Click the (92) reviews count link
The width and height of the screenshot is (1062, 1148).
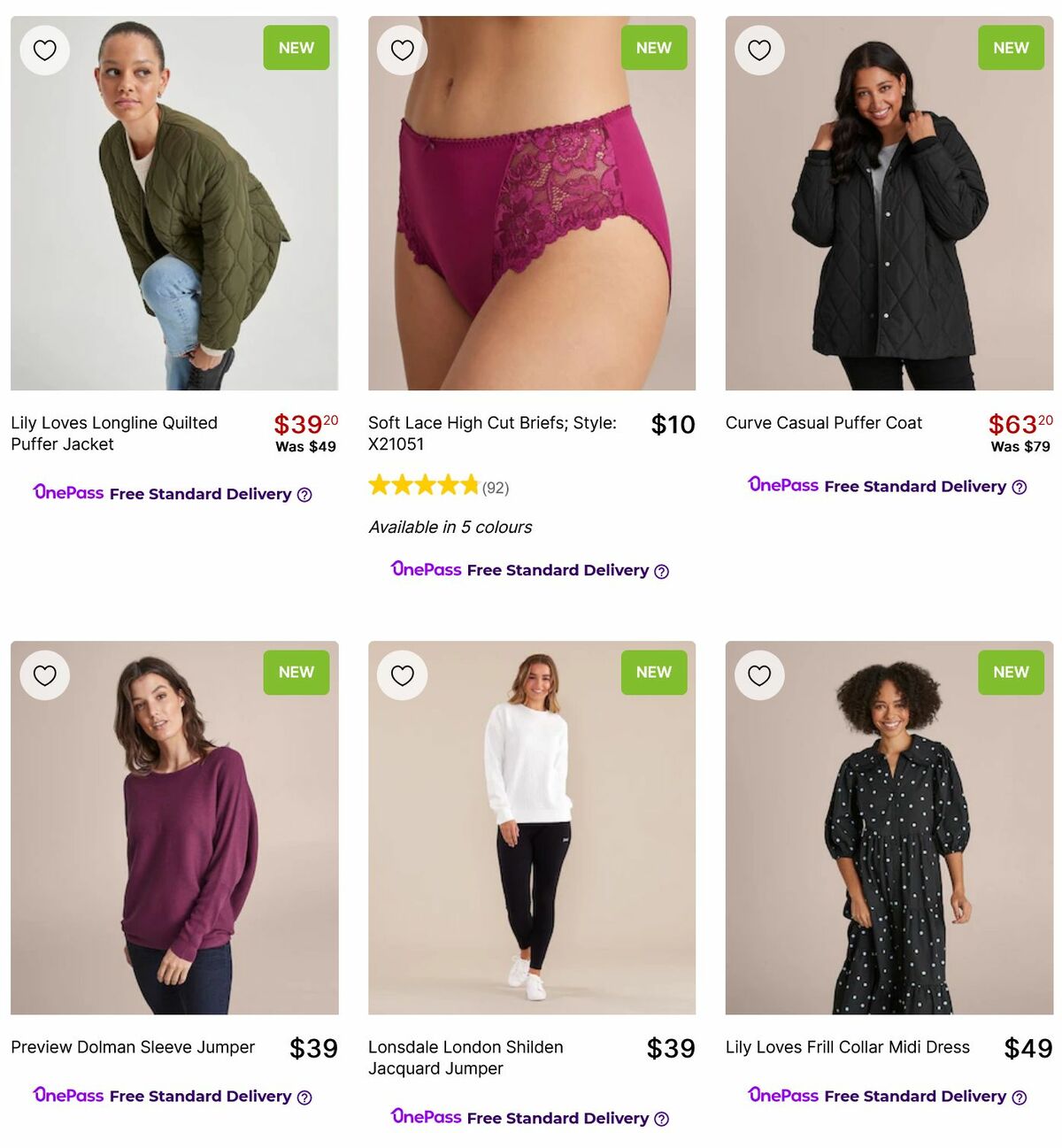click(x=496, y=487)
